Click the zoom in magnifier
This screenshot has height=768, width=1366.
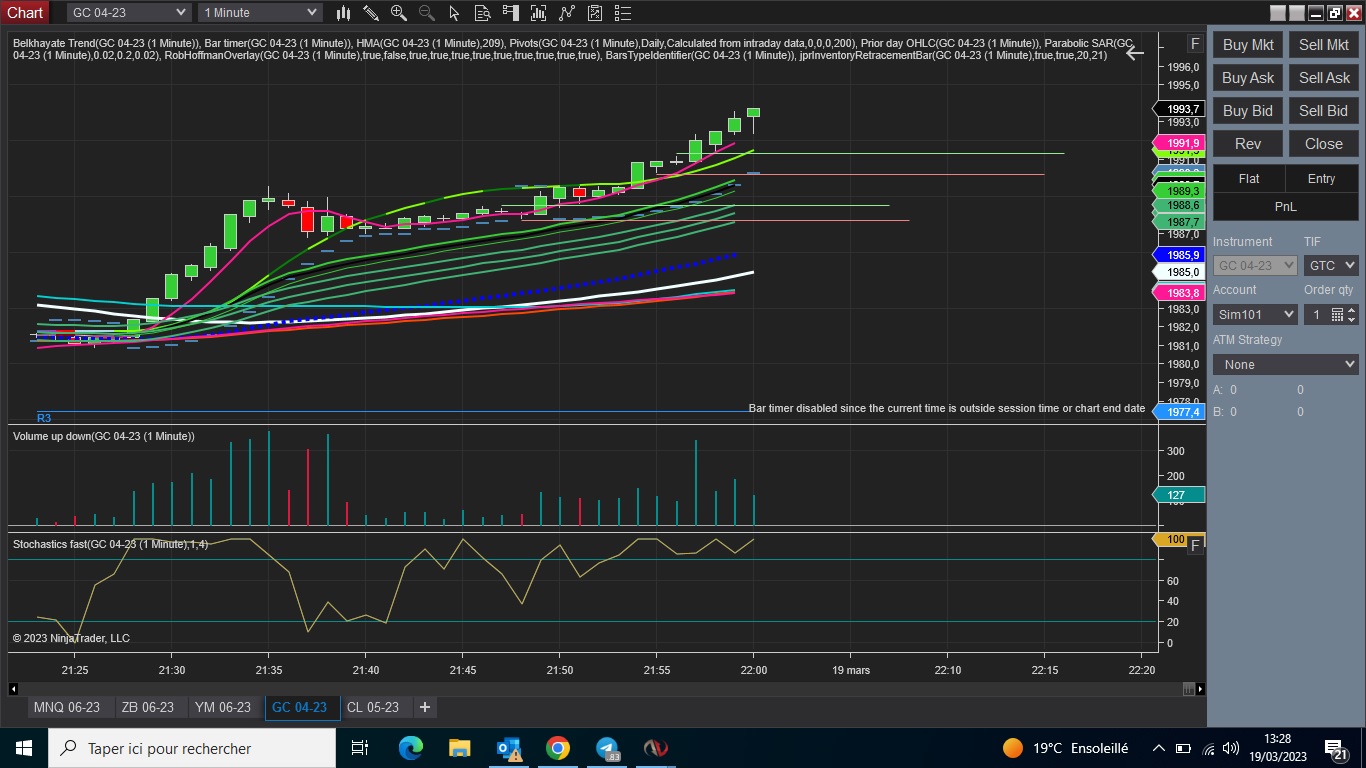tap(399, 13)
